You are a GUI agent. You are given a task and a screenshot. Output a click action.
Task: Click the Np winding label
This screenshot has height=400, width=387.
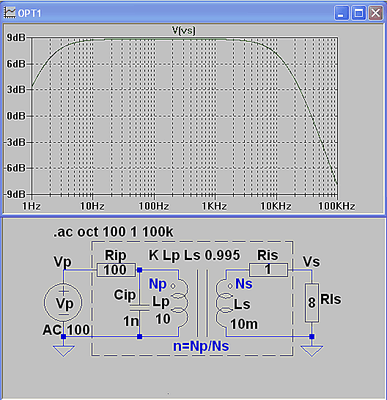[x=158, y=284]
